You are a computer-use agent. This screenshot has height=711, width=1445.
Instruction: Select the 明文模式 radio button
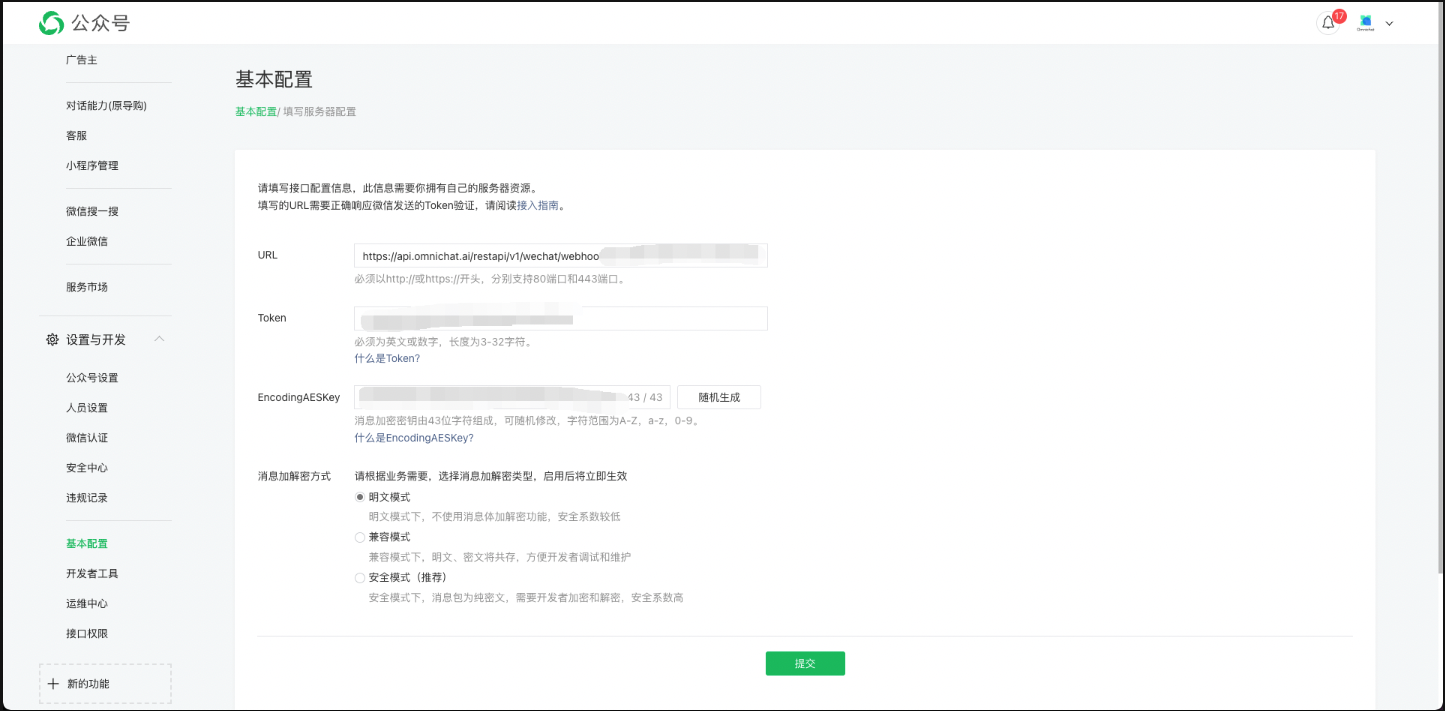(x=360, y=497)
